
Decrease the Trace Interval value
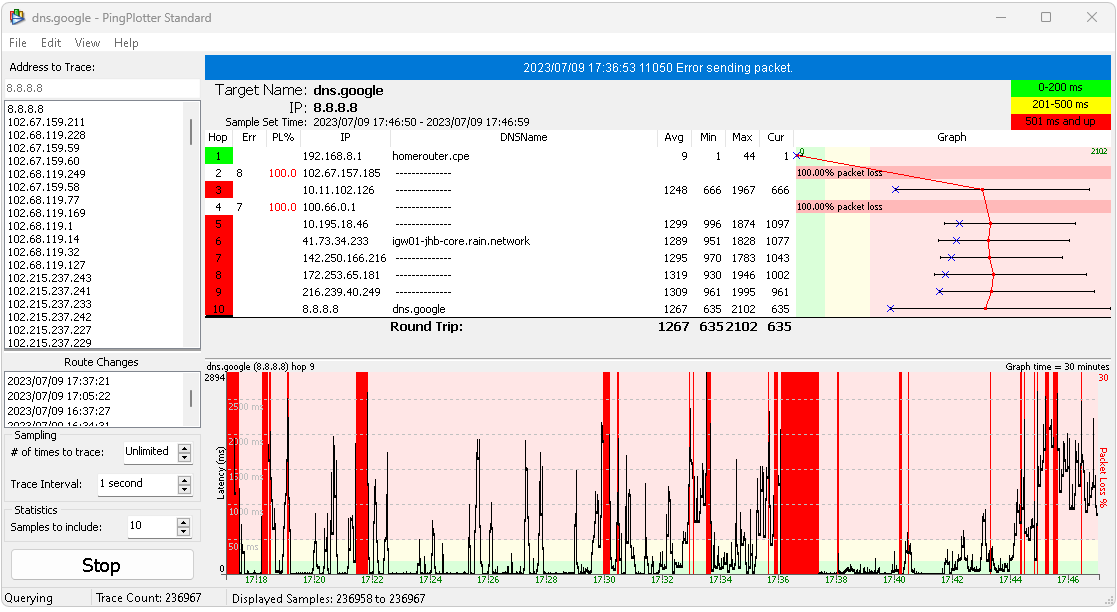click(185, 489)
